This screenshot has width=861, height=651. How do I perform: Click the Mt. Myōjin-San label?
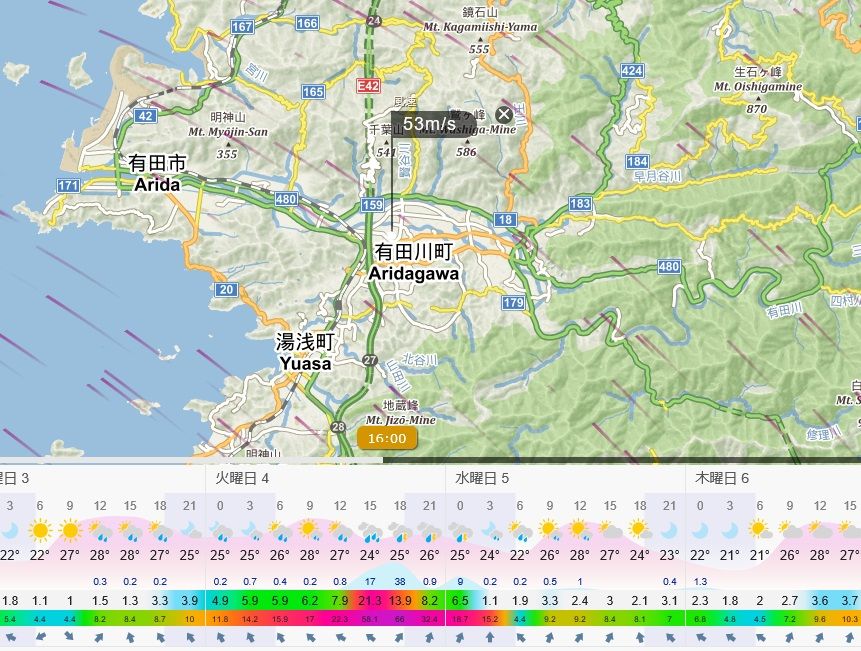[x=228, y=132]
